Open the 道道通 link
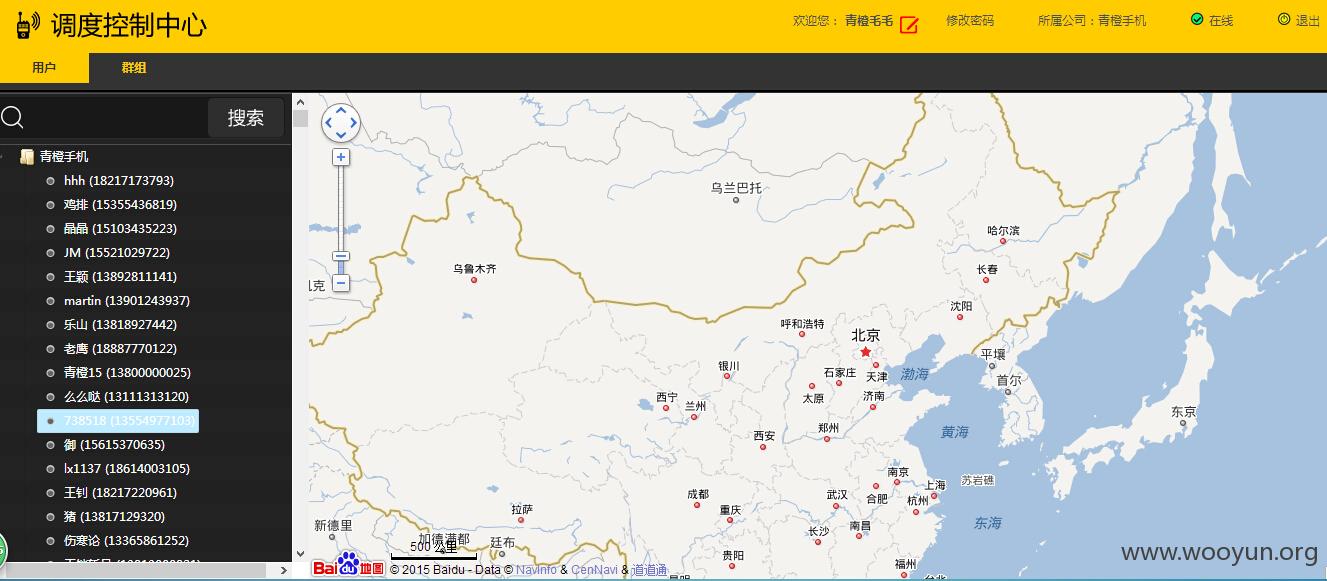This screenshot has height=581, width=1327. pyautogui.click(x=650, y=570)
